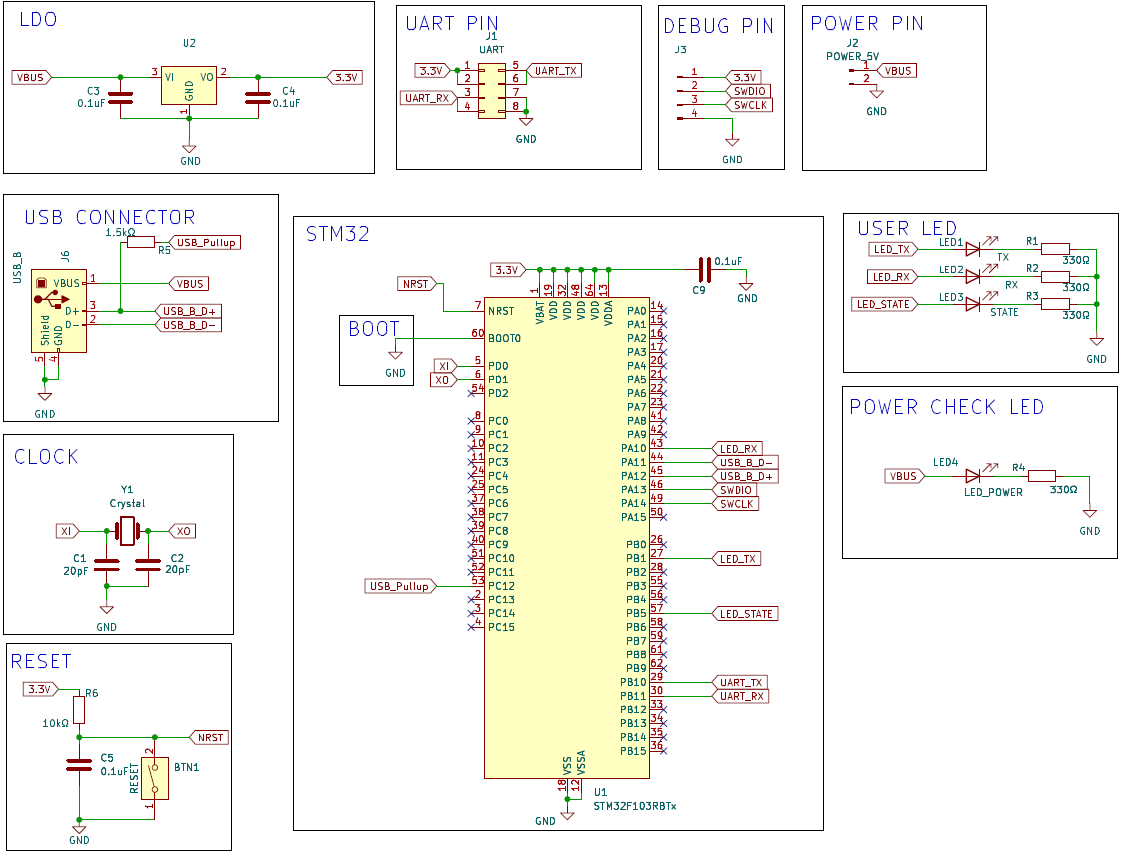Click the USB_Pullup label at pin PC12

pos(400,586)
